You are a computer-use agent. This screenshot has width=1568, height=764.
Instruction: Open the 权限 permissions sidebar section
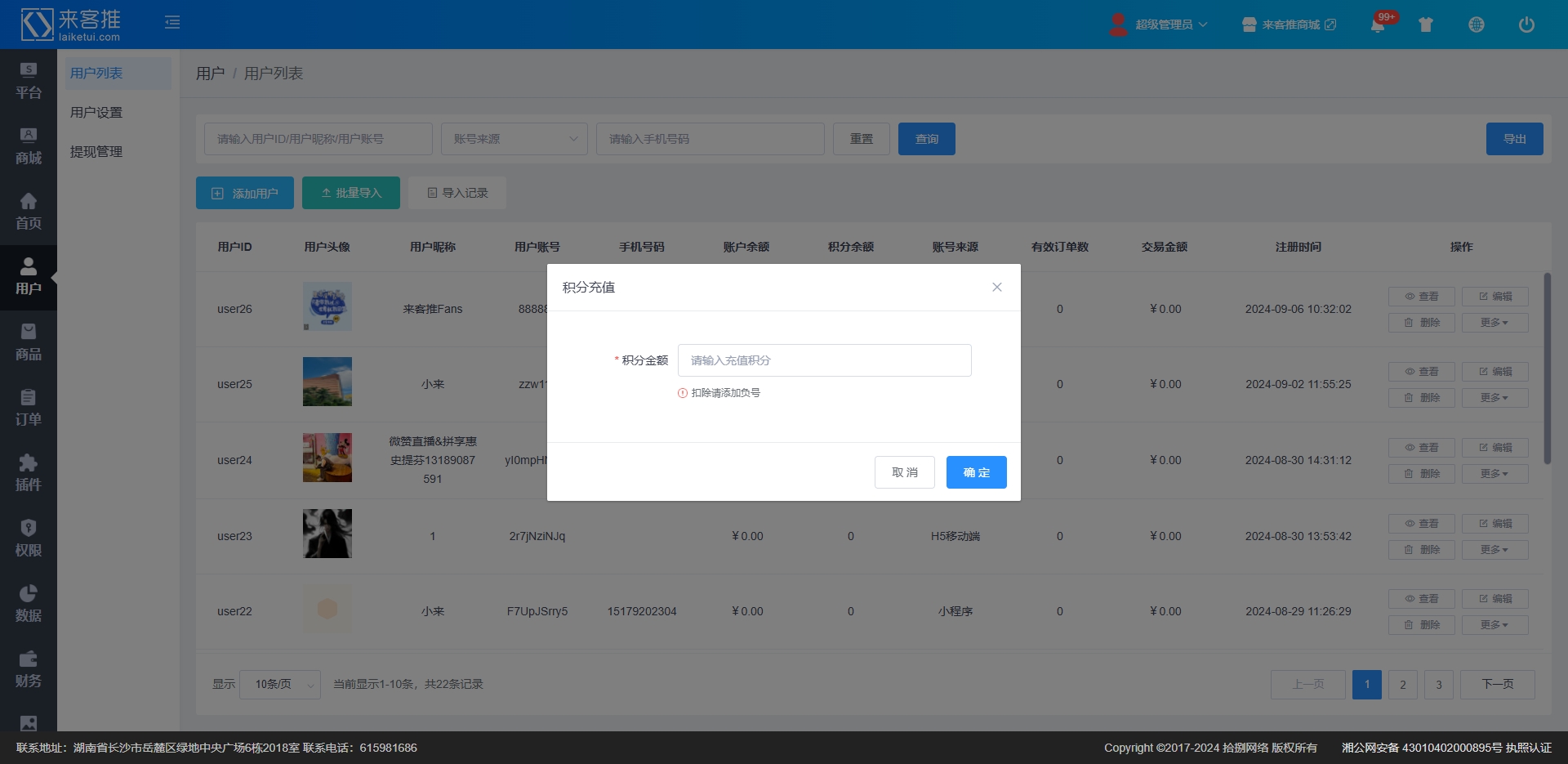point(29,538)
